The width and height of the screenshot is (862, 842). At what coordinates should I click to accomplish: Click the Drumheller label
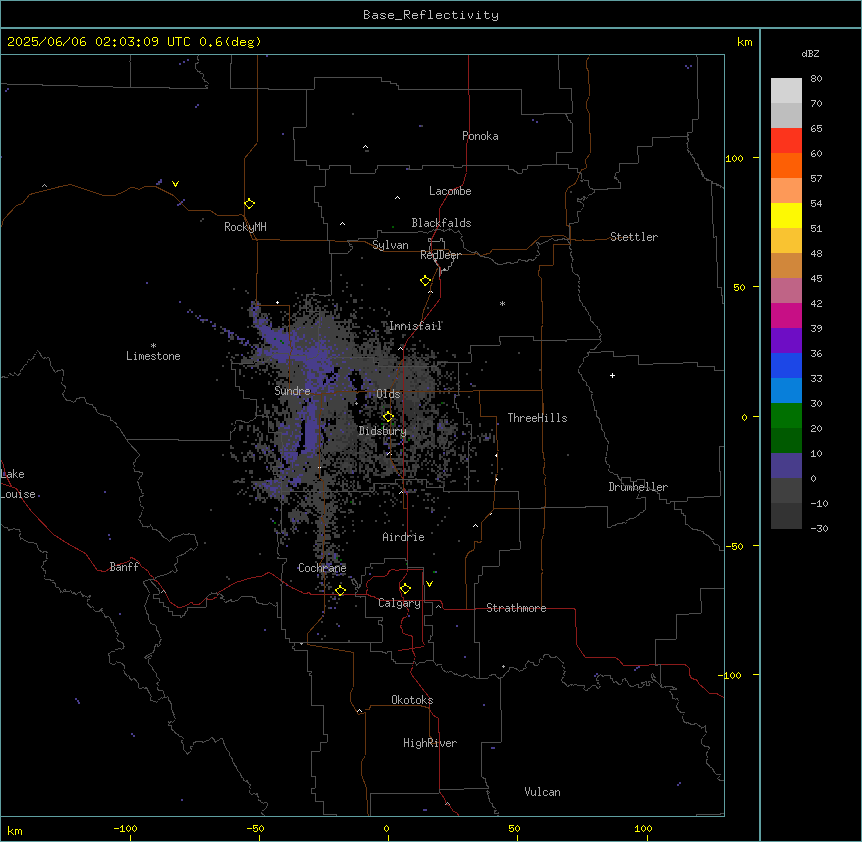638,487
